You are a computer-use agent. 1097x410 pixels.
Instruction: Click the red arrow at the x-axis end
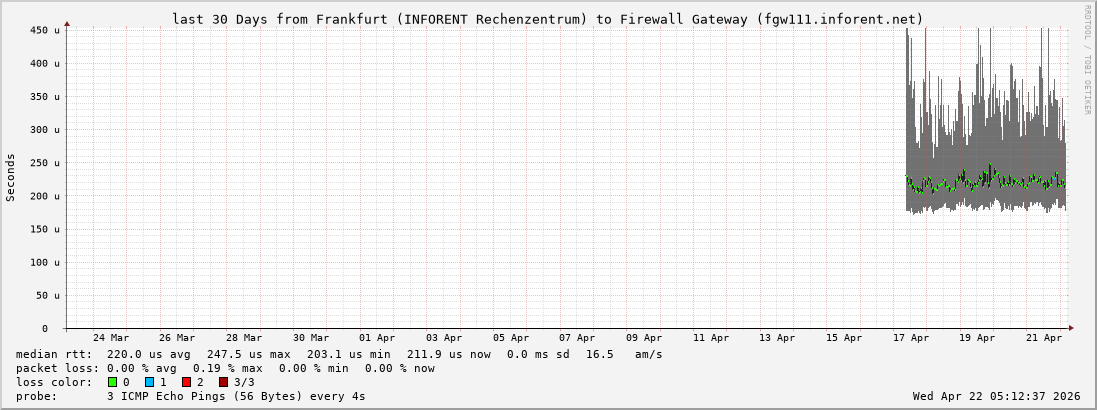[x=1070, y=328]
